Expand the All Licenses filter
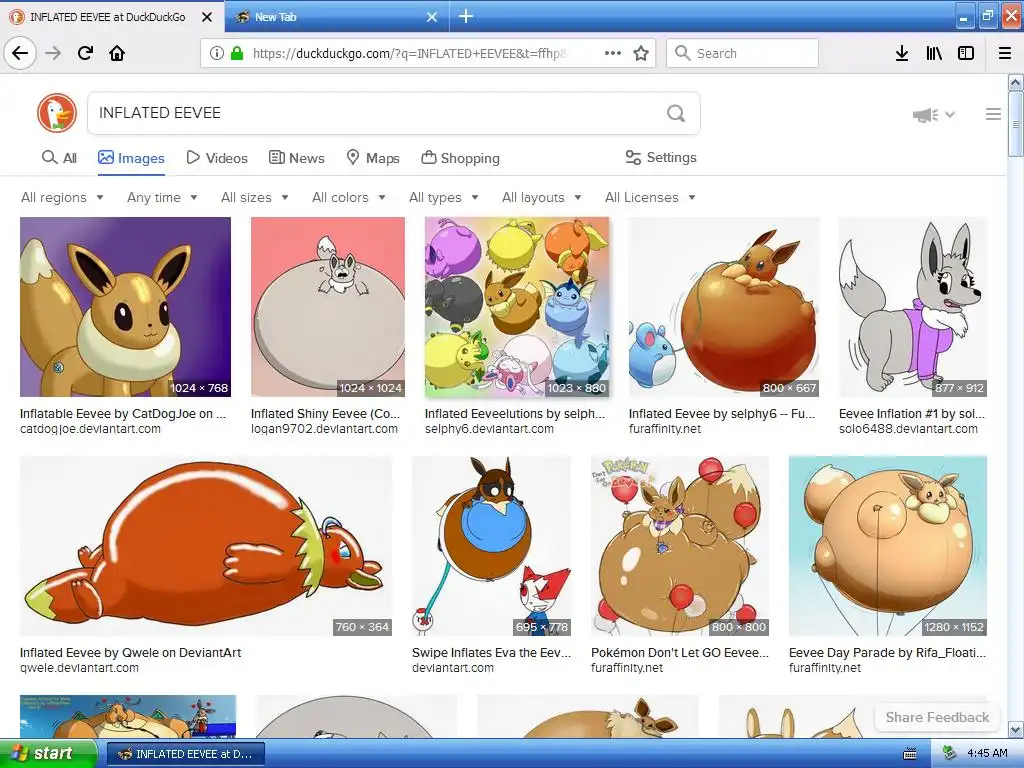The height and width of the screenshot is (768, 1024). point(650,197)
